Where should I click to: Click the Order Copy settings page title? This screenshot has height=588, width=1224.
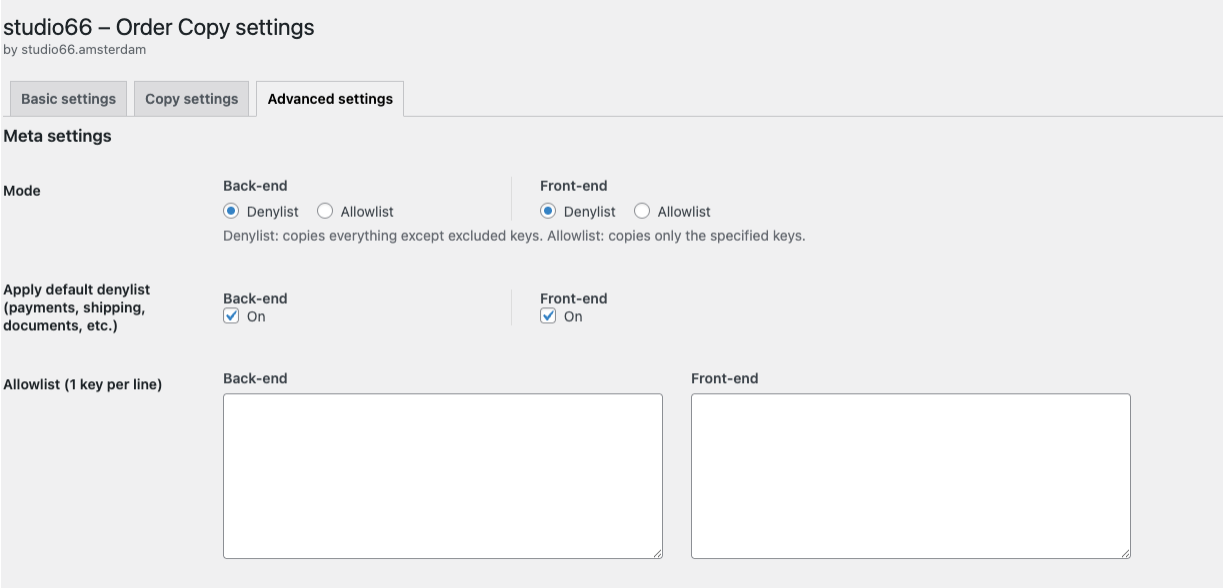pos(159,27)
